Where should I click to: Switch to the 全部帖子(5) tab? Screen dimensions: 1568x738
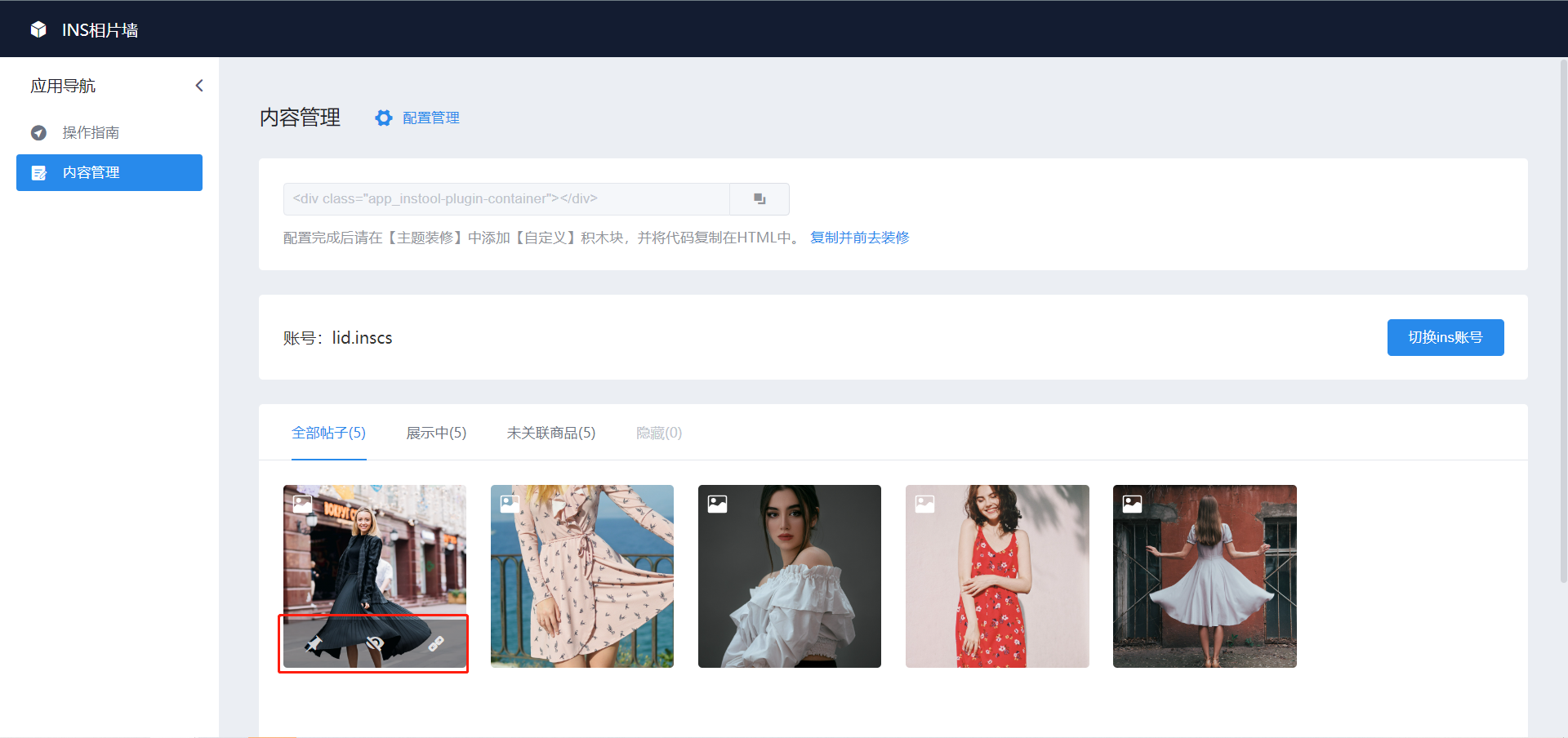(329, 433)
